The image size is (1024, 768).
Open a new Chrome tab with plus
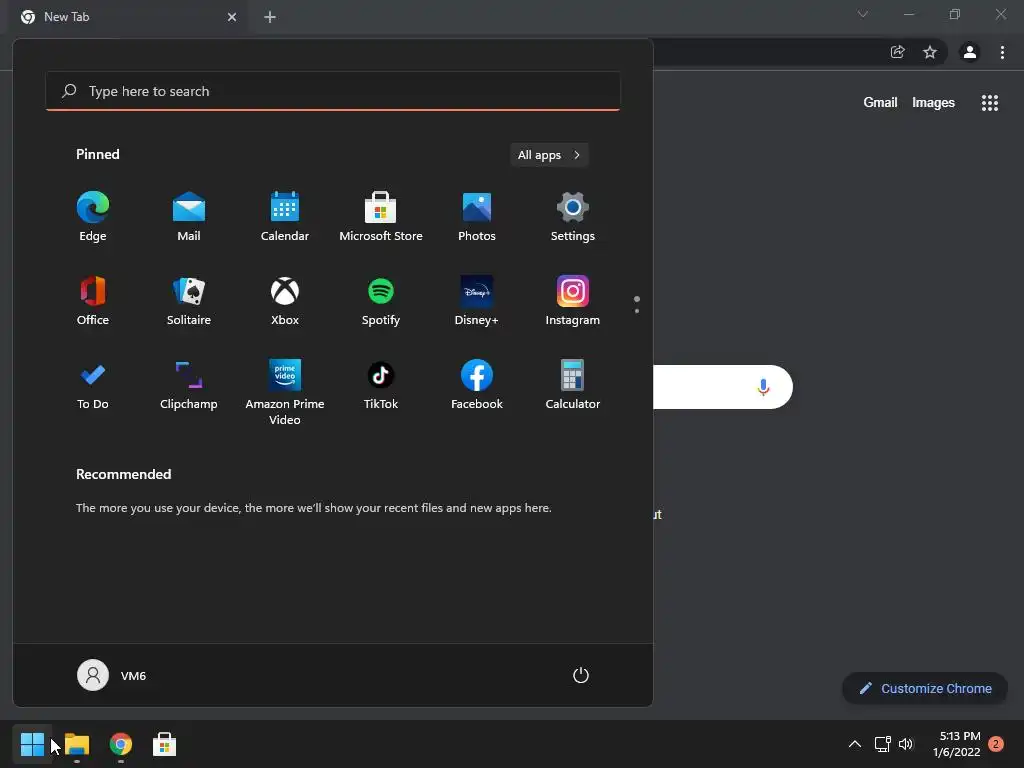tap(270, 17)
